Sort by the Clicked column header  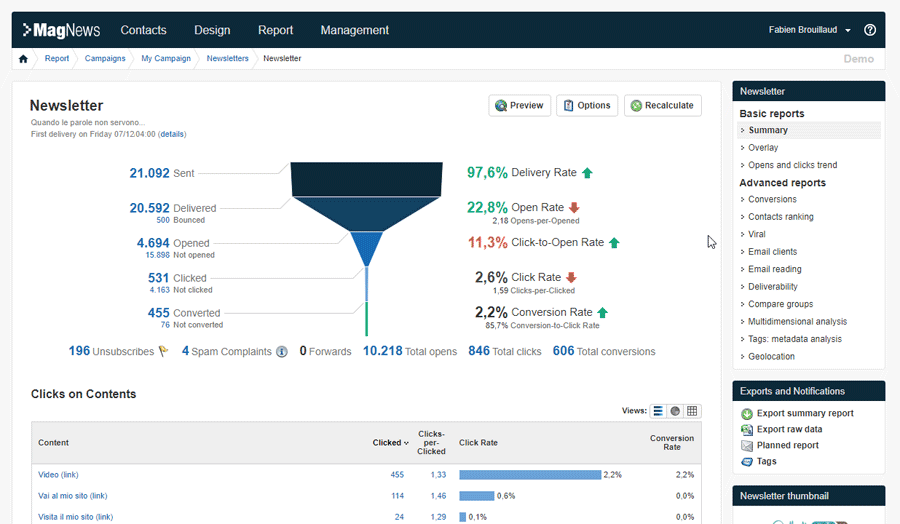[390, 443]
